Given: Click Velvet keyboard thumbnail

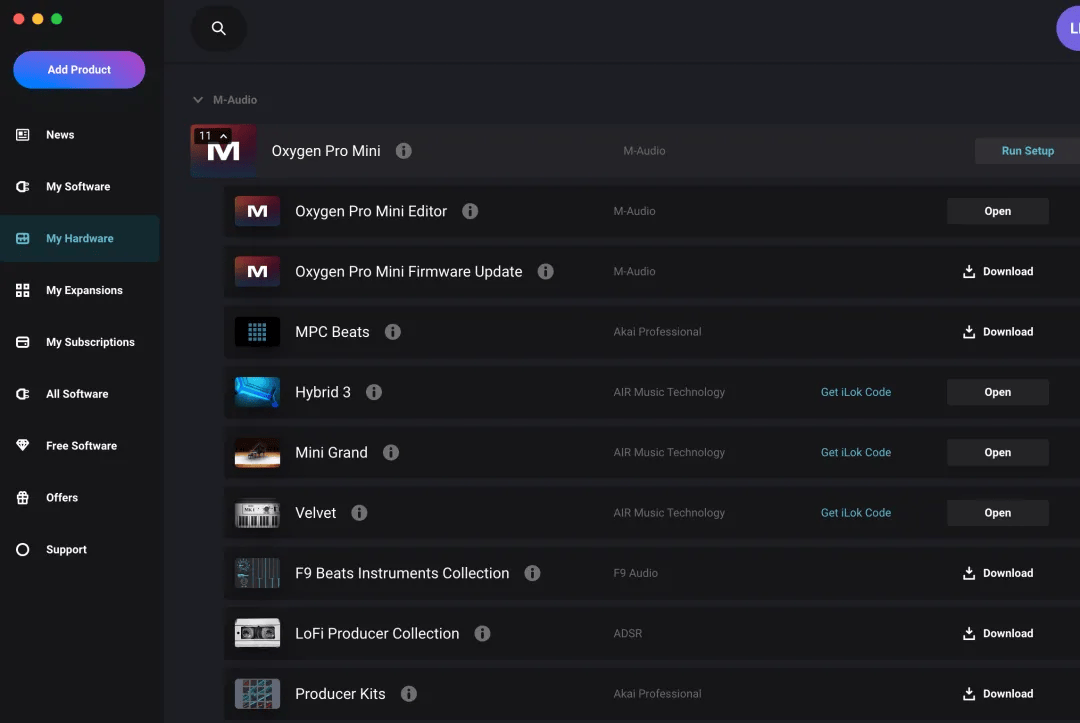Looking at the screenshot, I should click(257, 513).
